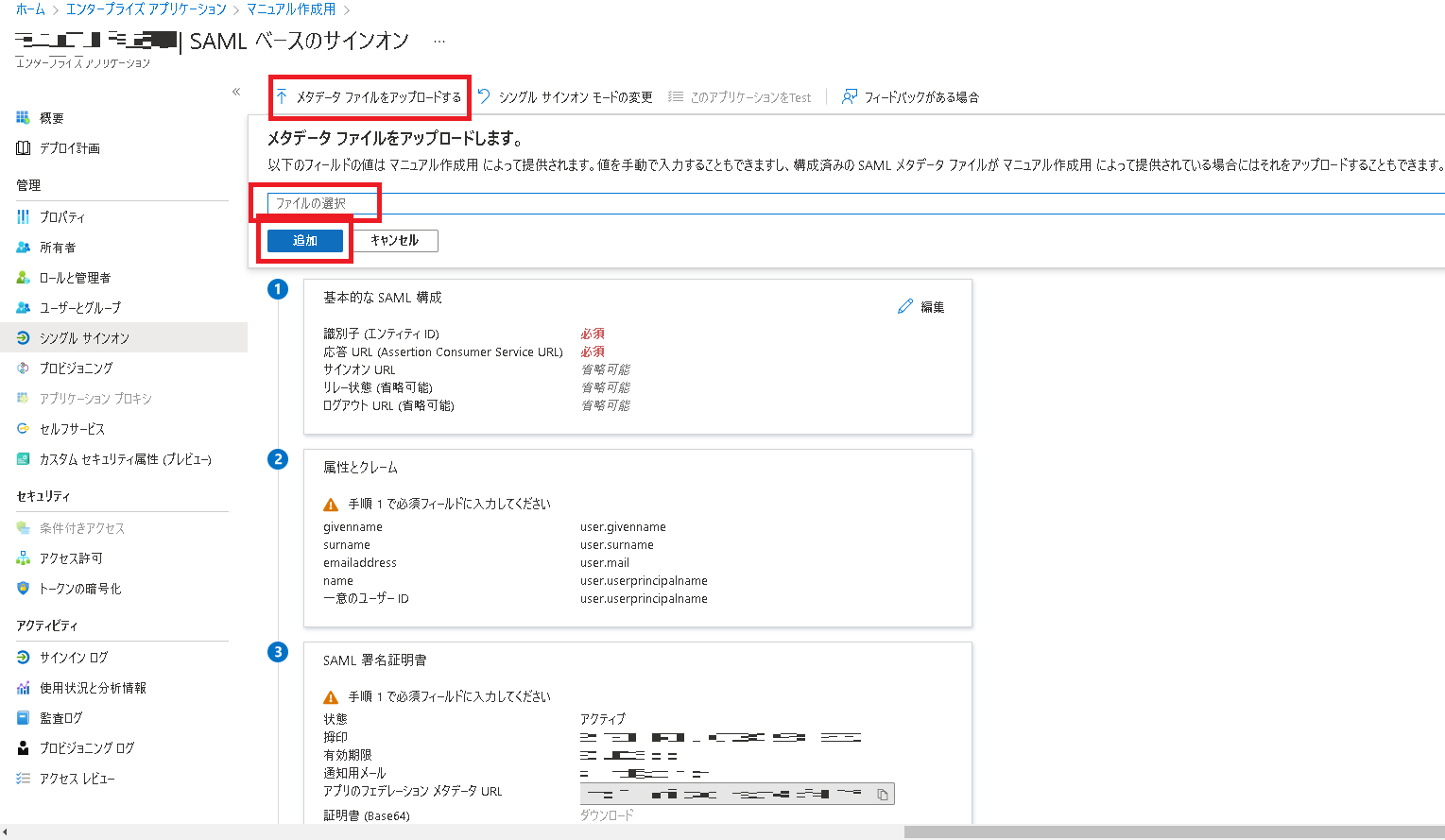Open the more options ellipsis beside the title
The height and width of the screenshot is (840, 1445).
click(439, 42)
